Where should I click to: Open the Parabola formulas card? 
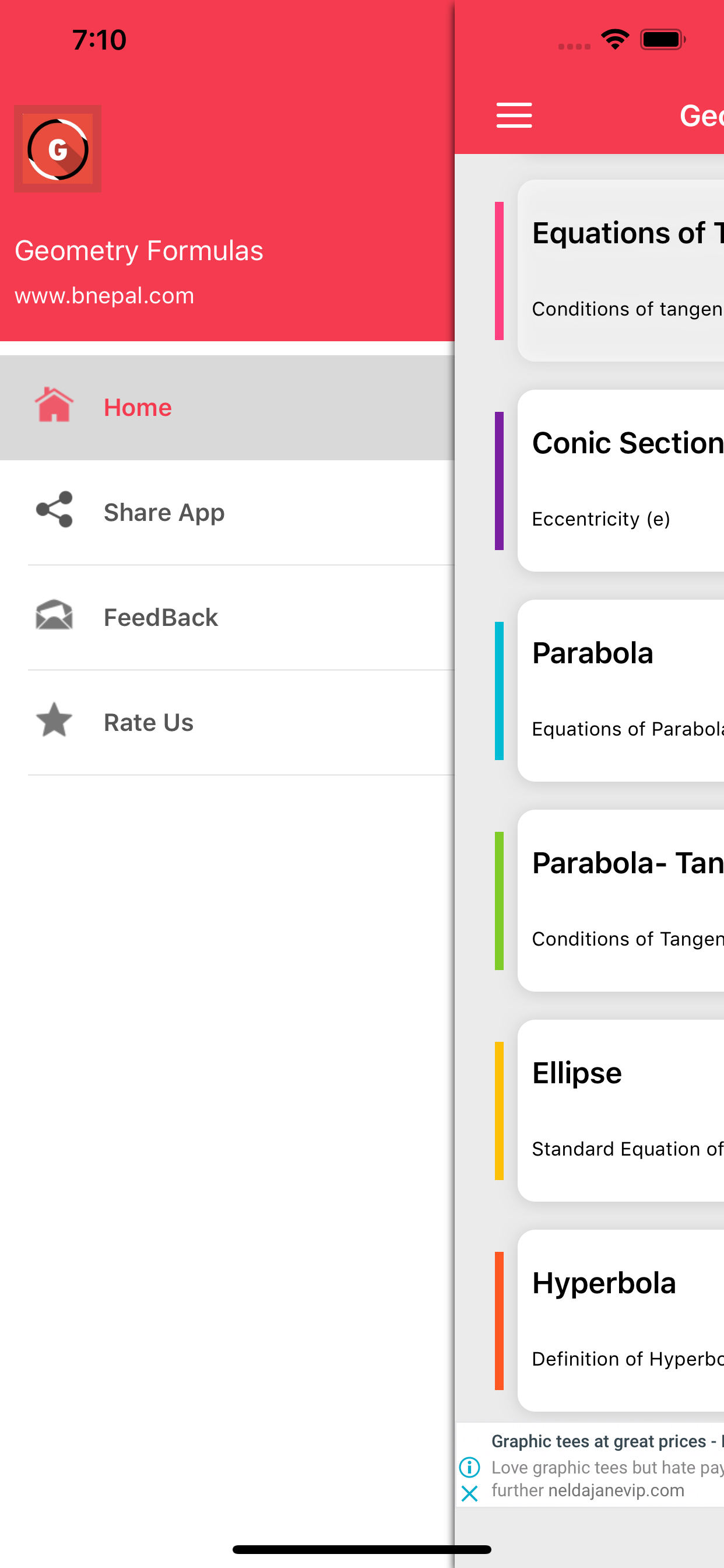click(x=621, y=691)
